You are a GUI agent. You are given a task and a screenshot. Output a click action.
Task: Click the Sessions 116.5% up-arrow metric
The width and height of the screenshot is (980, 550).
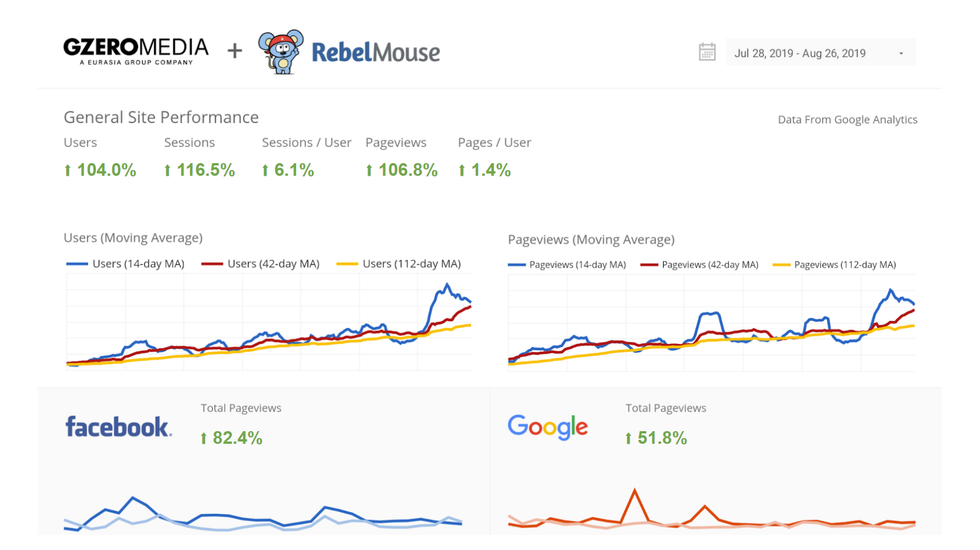(200, 170)
